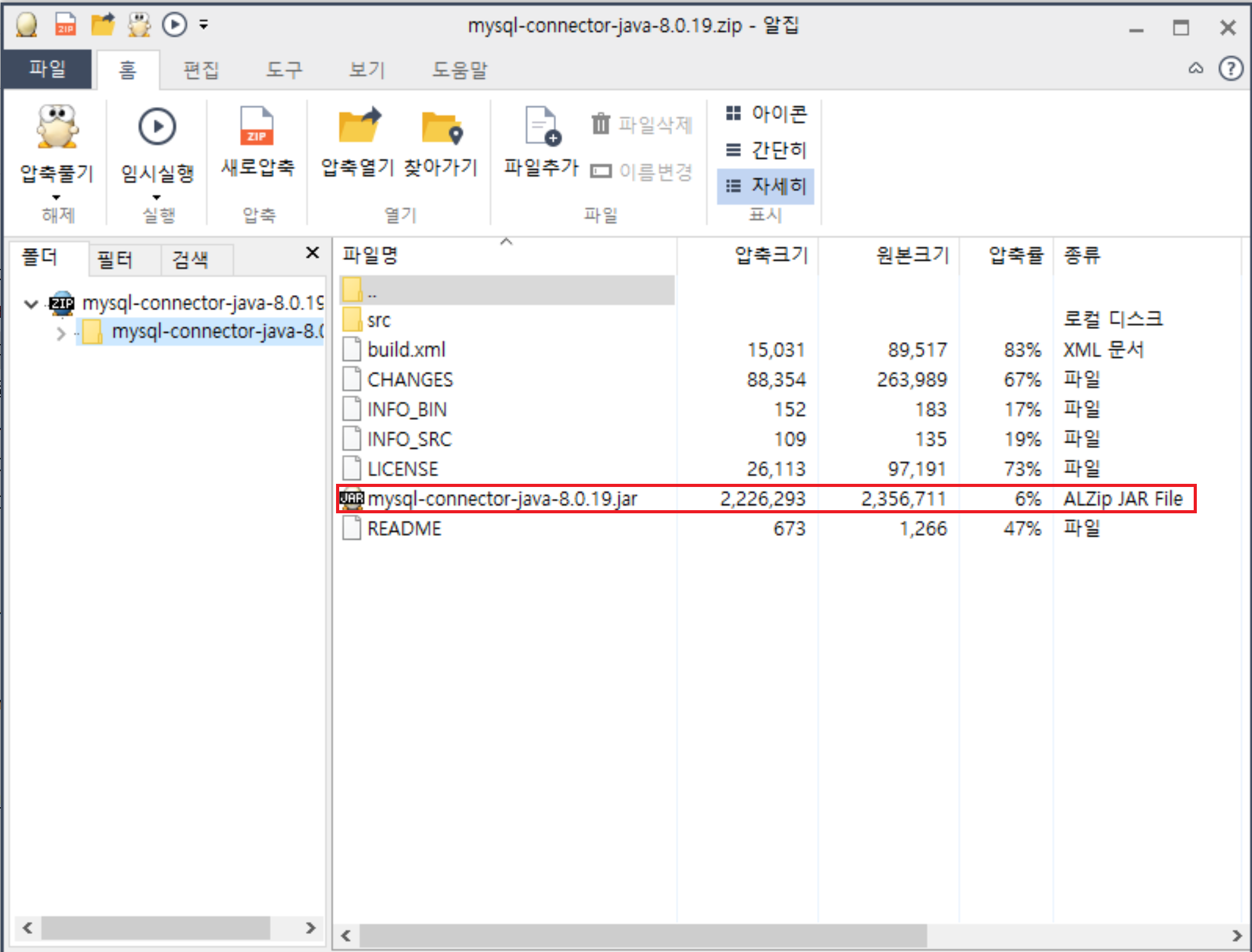Click the file list horizontal scrollbar thumb
Screen dimensions: 1252x952
click(643, 935)
